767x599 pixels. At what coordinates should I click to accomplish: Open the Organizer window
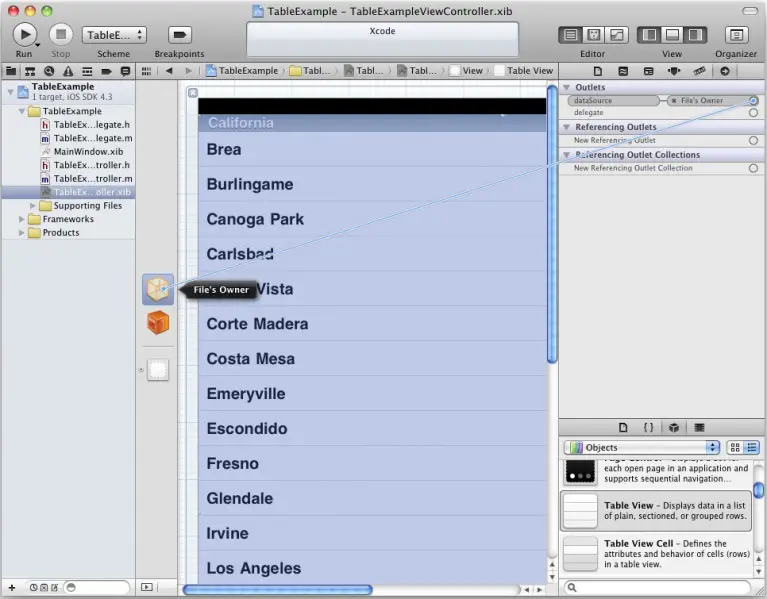click(x=736, y=34)
